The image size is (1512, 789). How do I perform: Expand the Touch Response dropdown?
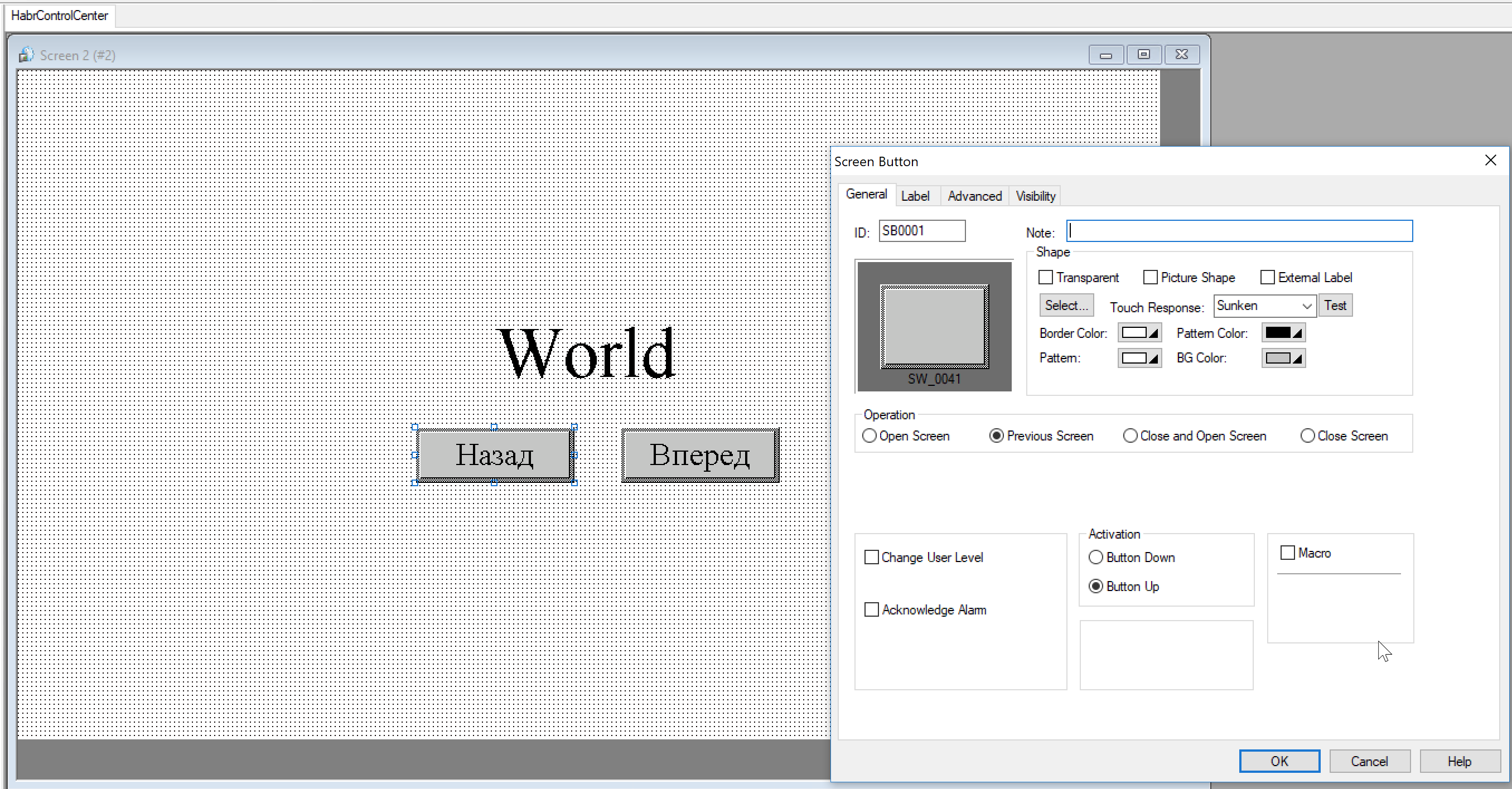(1306, 306)
